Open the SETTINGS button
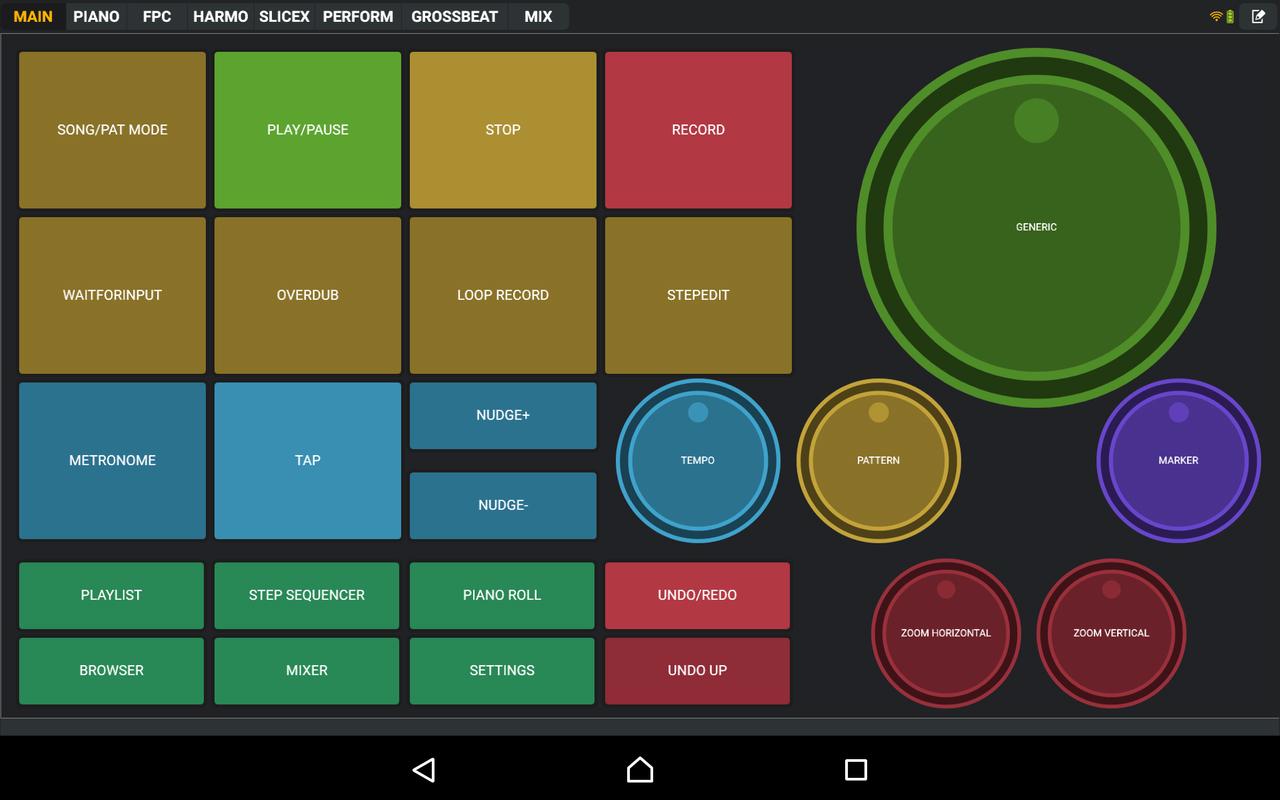Image resolution: width=1280 pixels, height=800 pixels. tap(502, 670)
